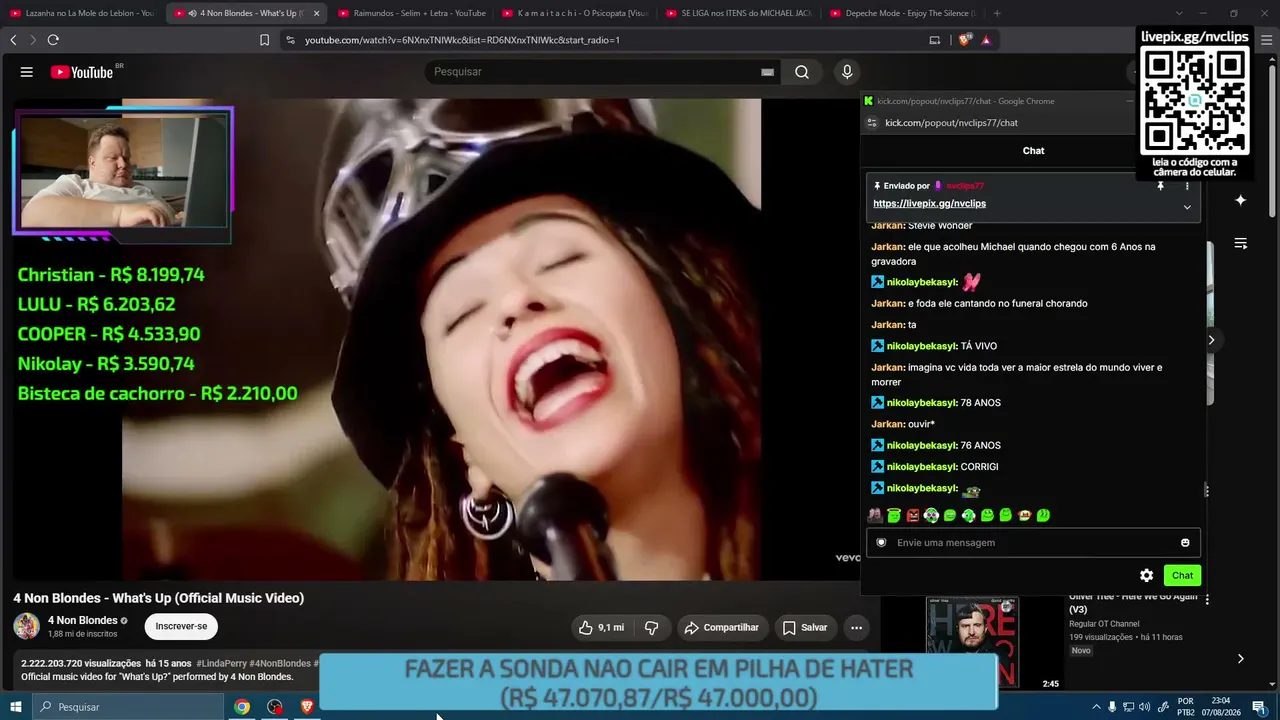Open the Windows Start menu
The image size is (1280, 720).
[16, 707]
